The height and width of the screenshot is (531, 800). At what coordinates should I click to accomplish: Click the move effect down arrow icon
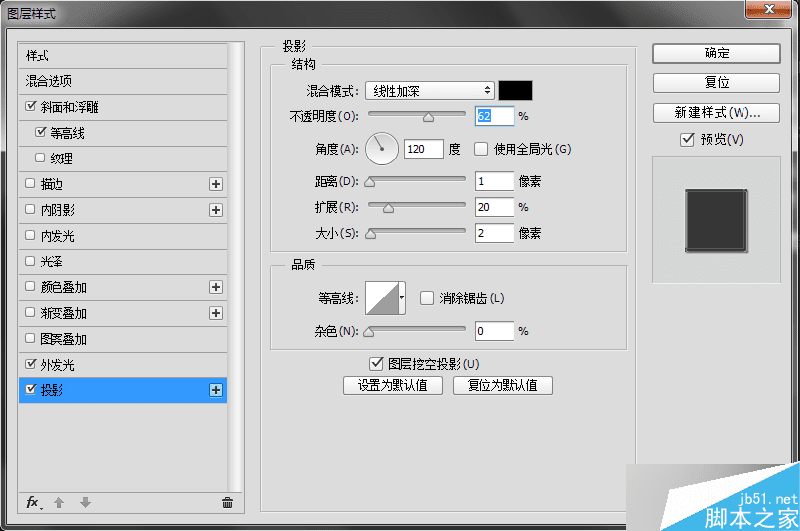click(85, 502)
